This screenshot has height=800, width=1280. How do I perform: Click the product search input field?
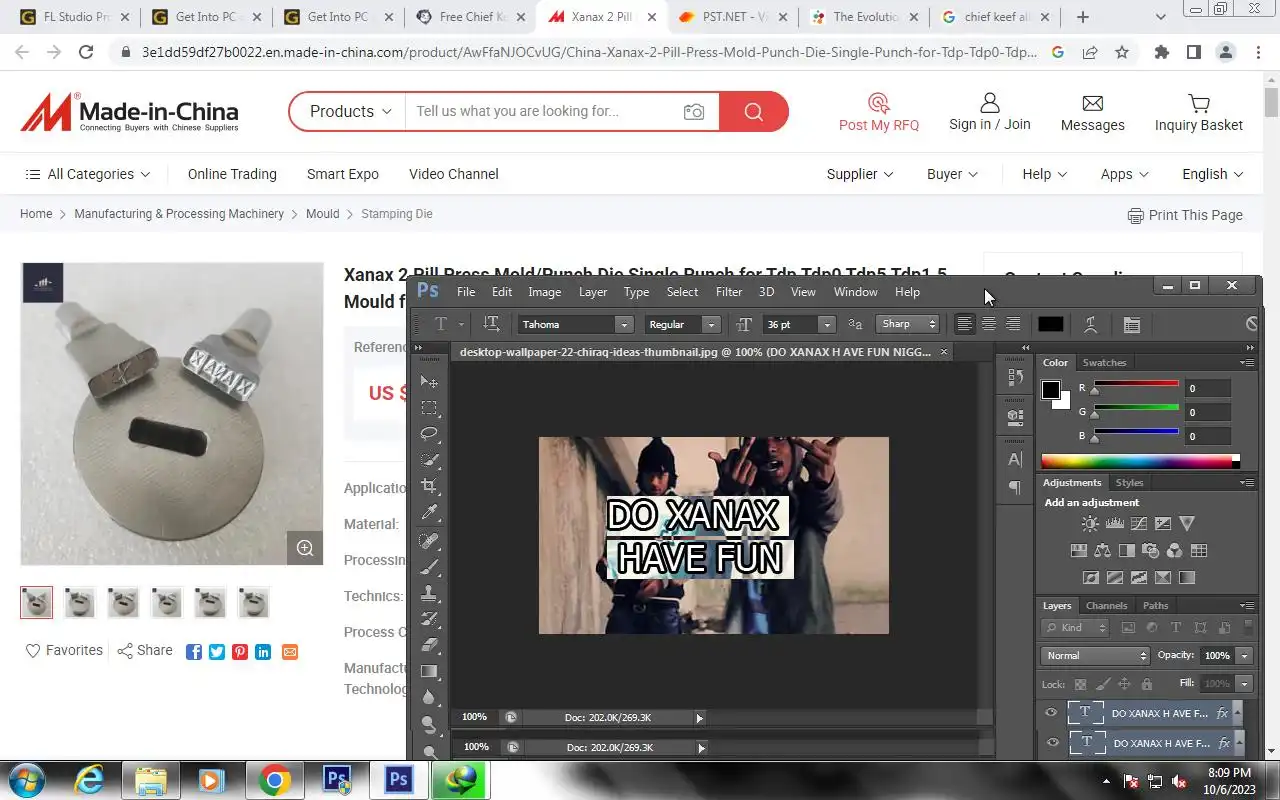pyautogui.click(x=543, y=111)
